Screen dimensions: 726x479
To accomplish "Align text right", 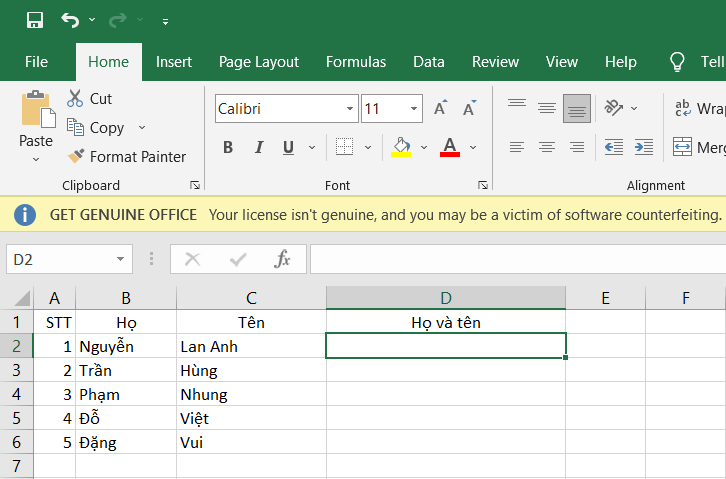I will point(577,147).
